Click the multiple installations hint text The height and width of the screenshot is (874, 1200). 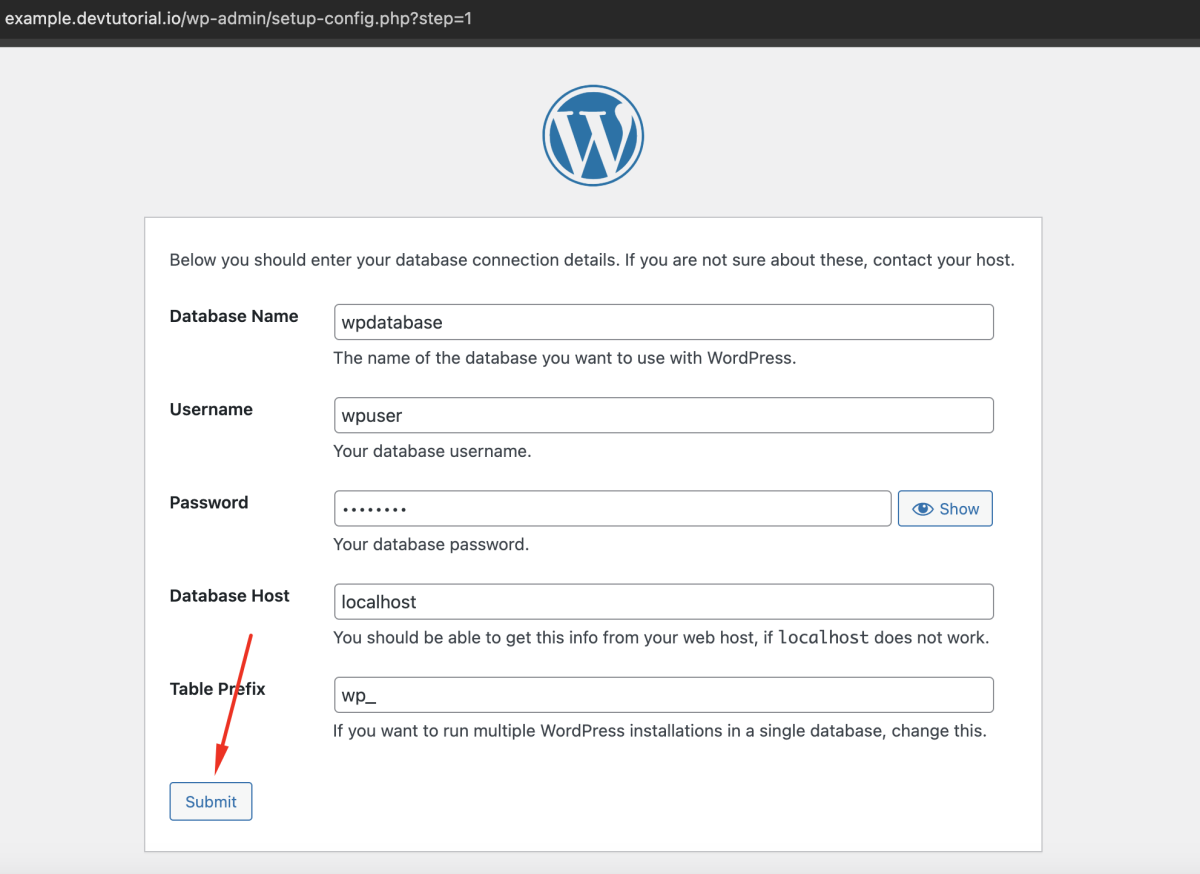(660, 731)
